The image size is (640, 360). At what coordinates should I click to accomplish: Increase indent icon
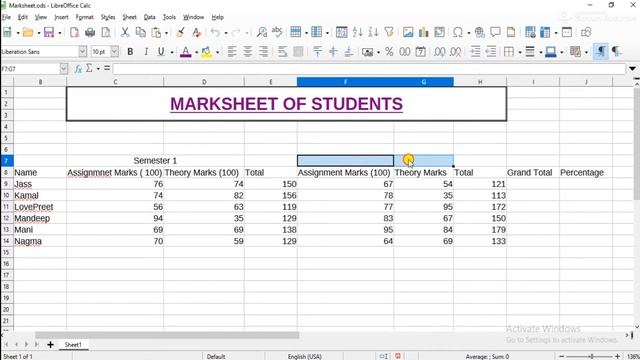[475, 51]
